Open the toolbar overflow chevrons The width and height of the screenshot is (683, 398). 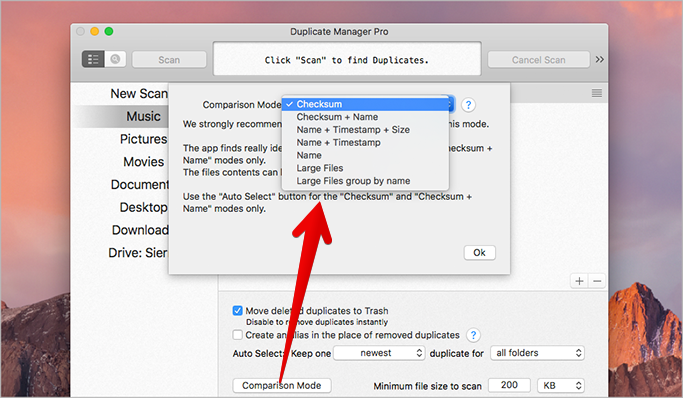pyautogui.click(x=600, y=59)
